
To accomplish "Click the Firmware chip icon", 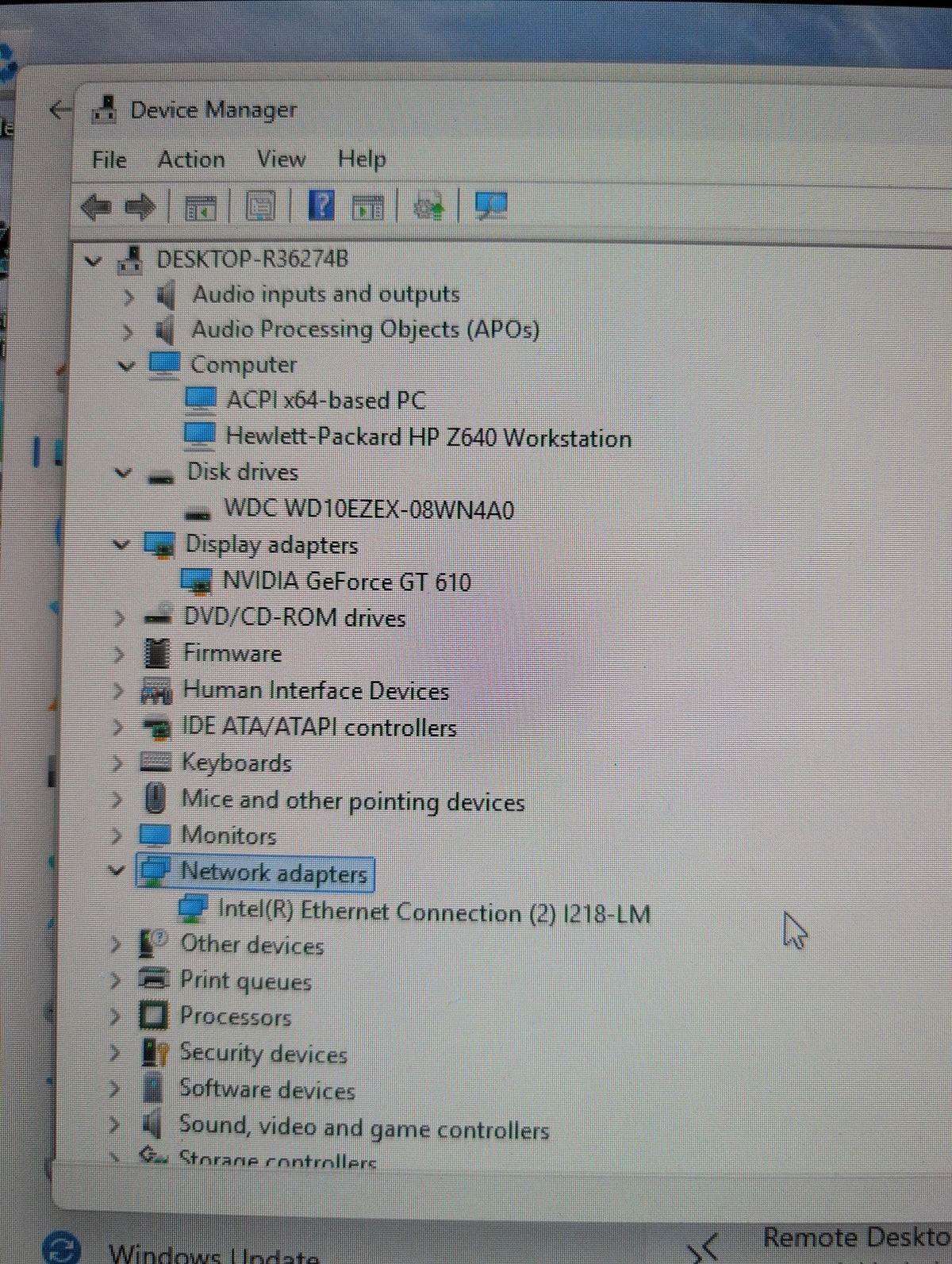I will [x=157, y=653].
